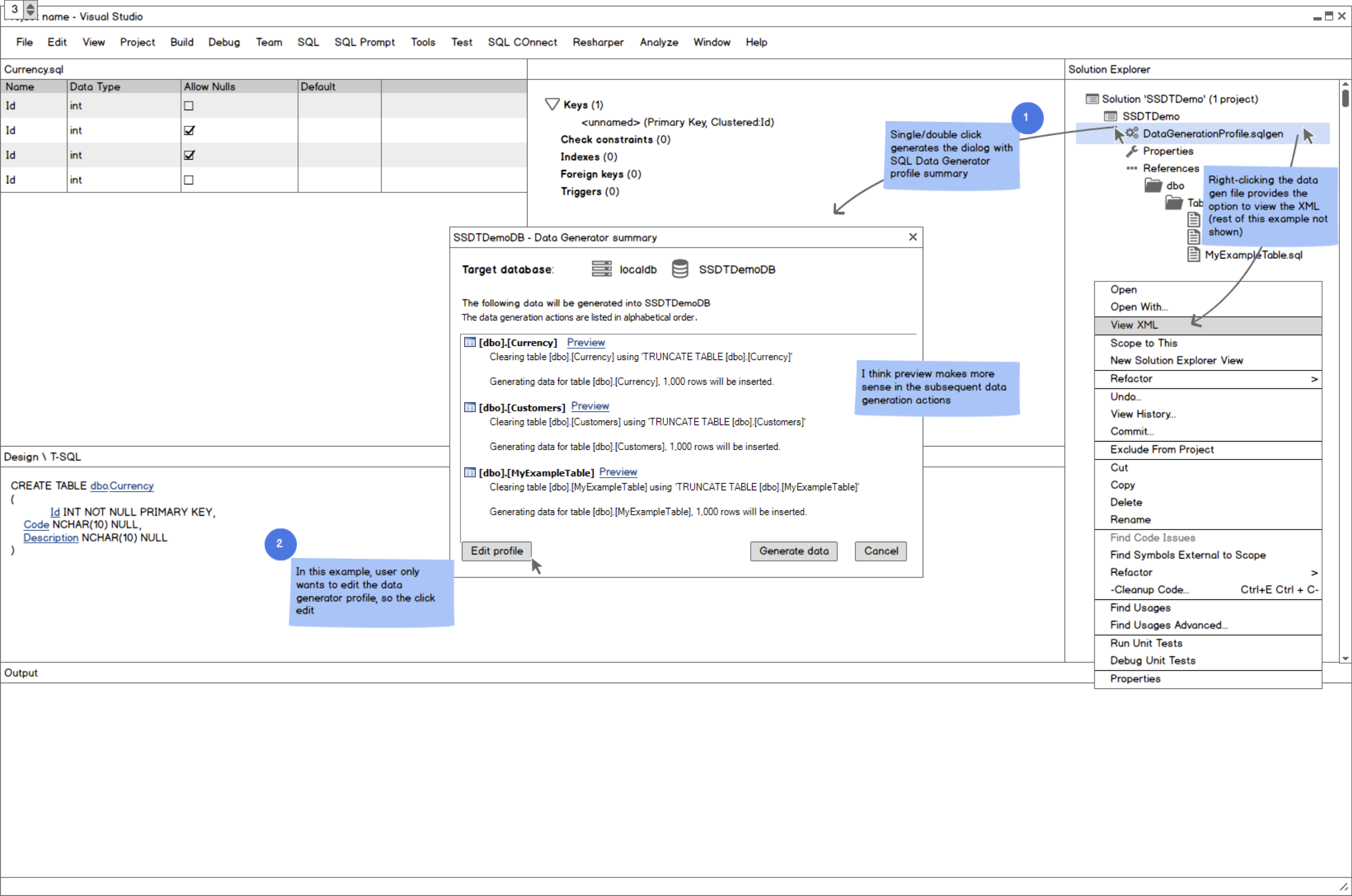Open the Analyze menu

pyautogui.click(x=659, y=42)
